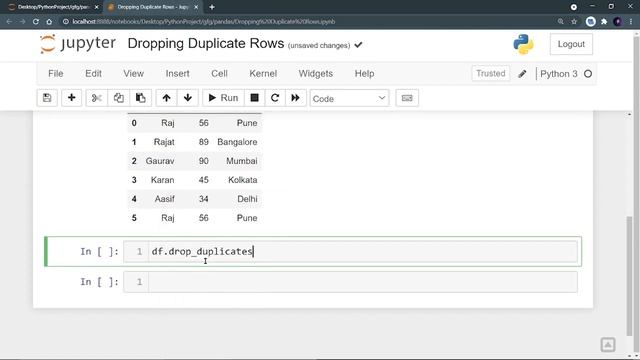Open the Kernel menu

point(263,73)
